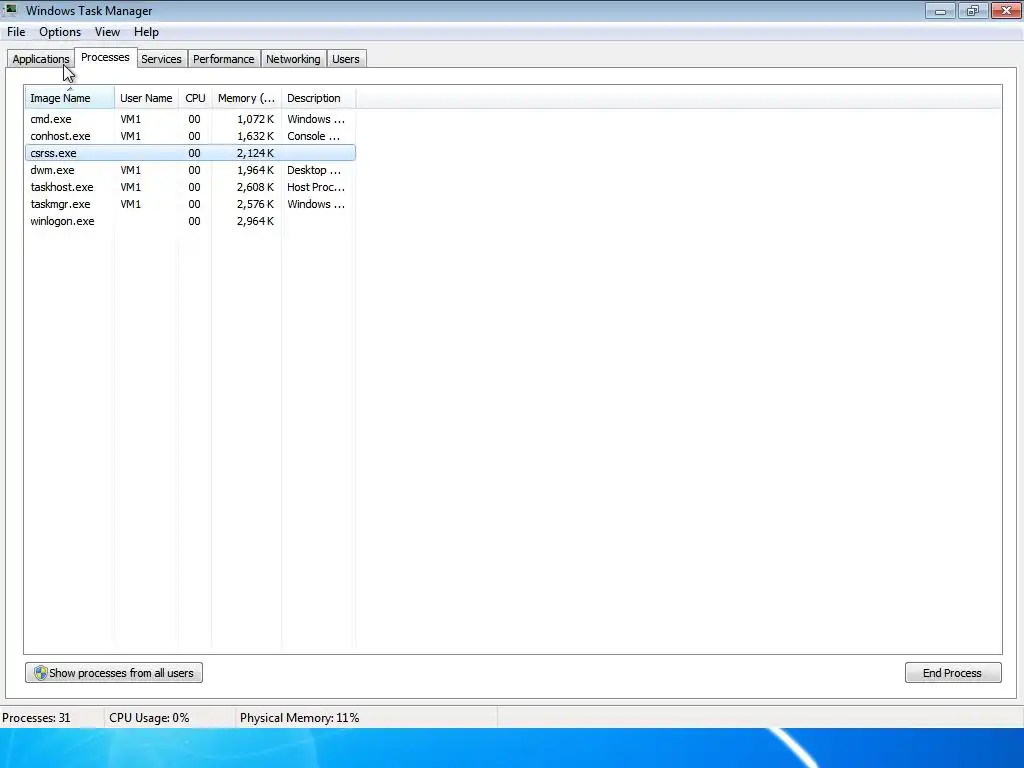Select the taskhost.exe process
1024x768 pixels.
coord(190,187)
